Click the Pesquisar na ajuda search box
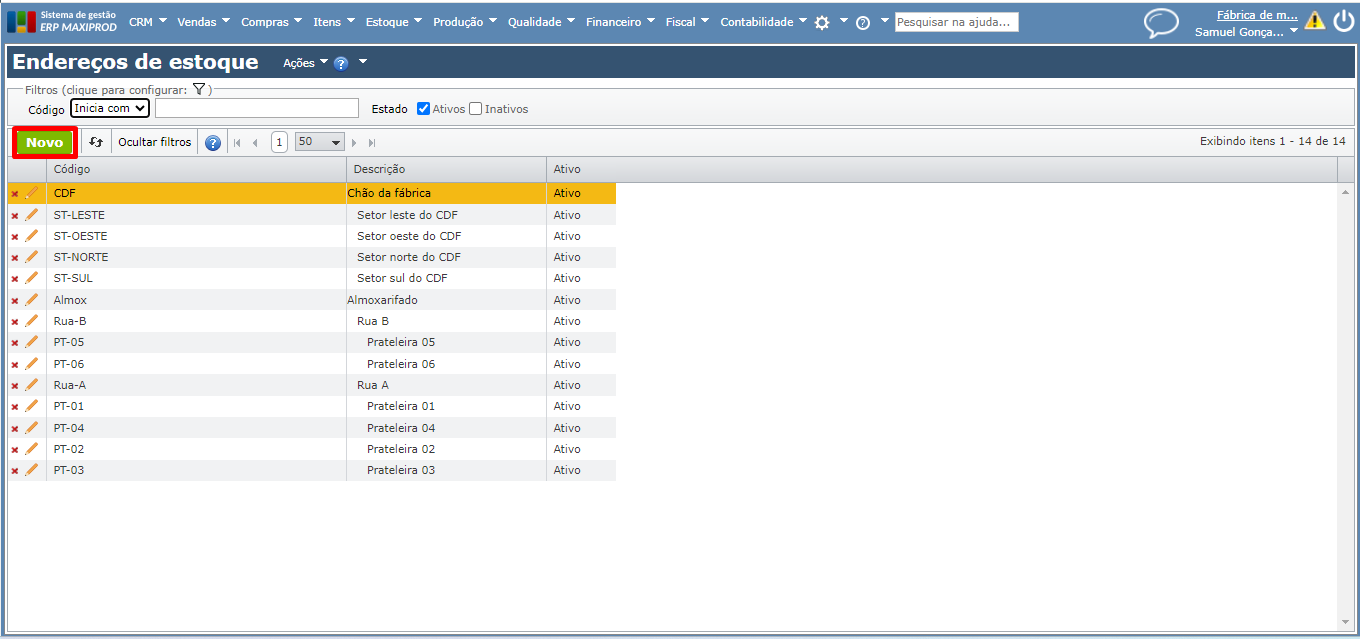 [957, 21]
